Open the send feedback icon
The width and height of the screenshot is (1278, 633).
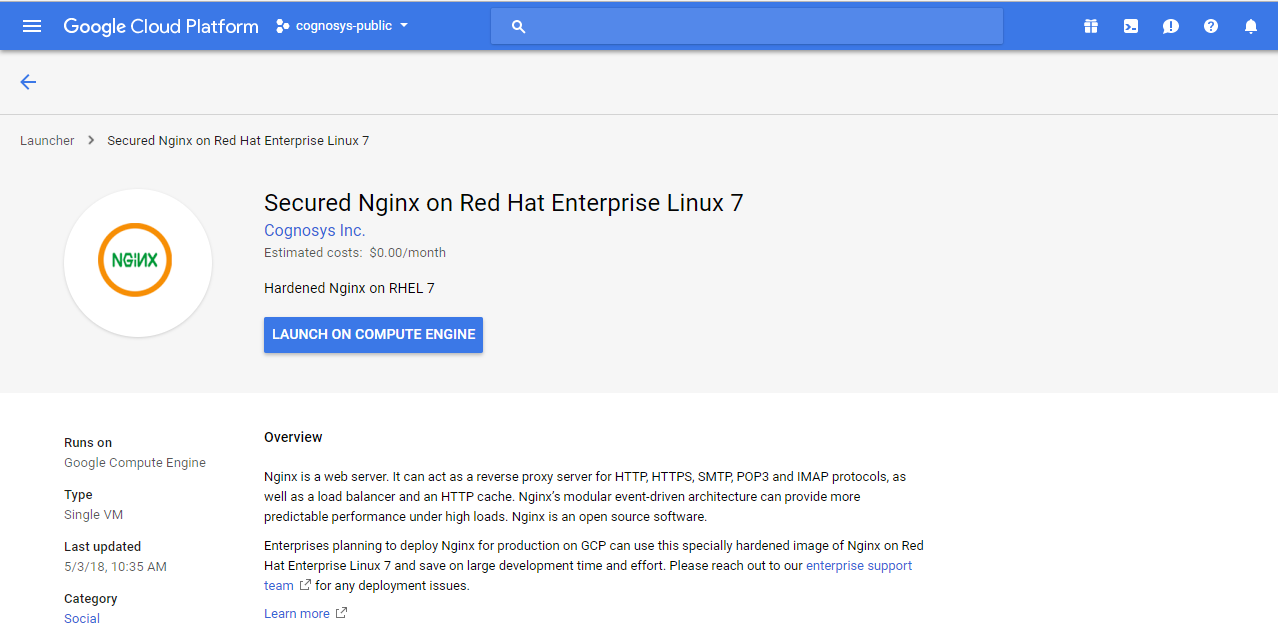pyautogui.click(x=1171, y=27)
